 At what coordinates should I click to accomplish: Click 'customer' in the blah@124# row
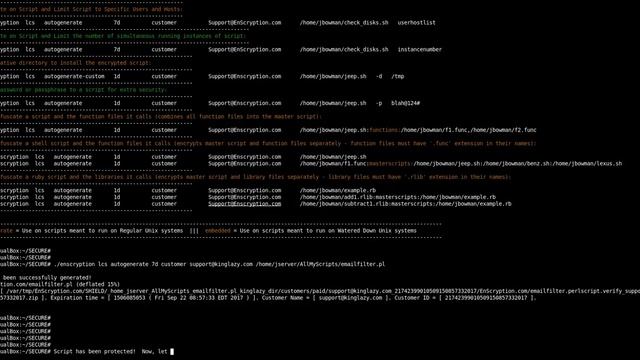(x=164, y=103)
